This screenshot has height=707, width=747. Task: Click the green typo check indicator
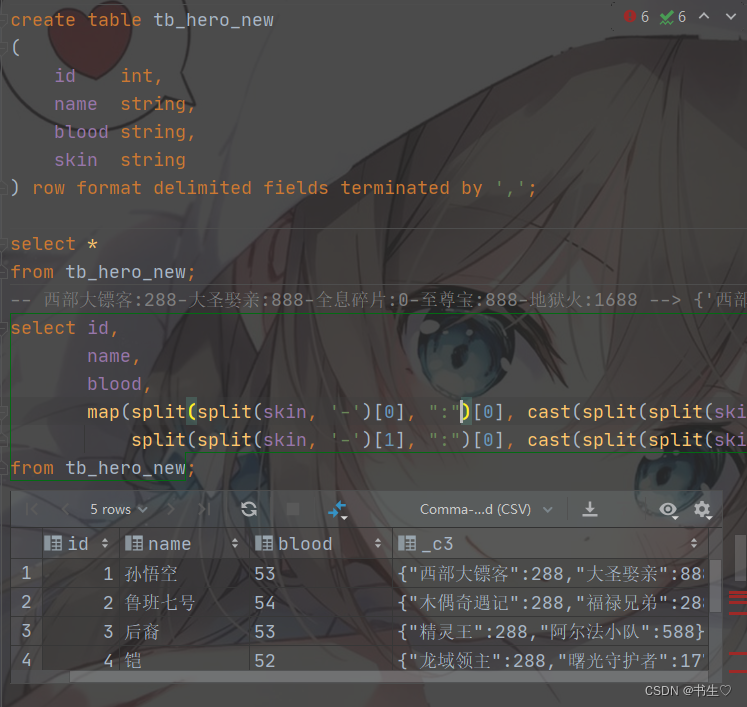(673, 17)
